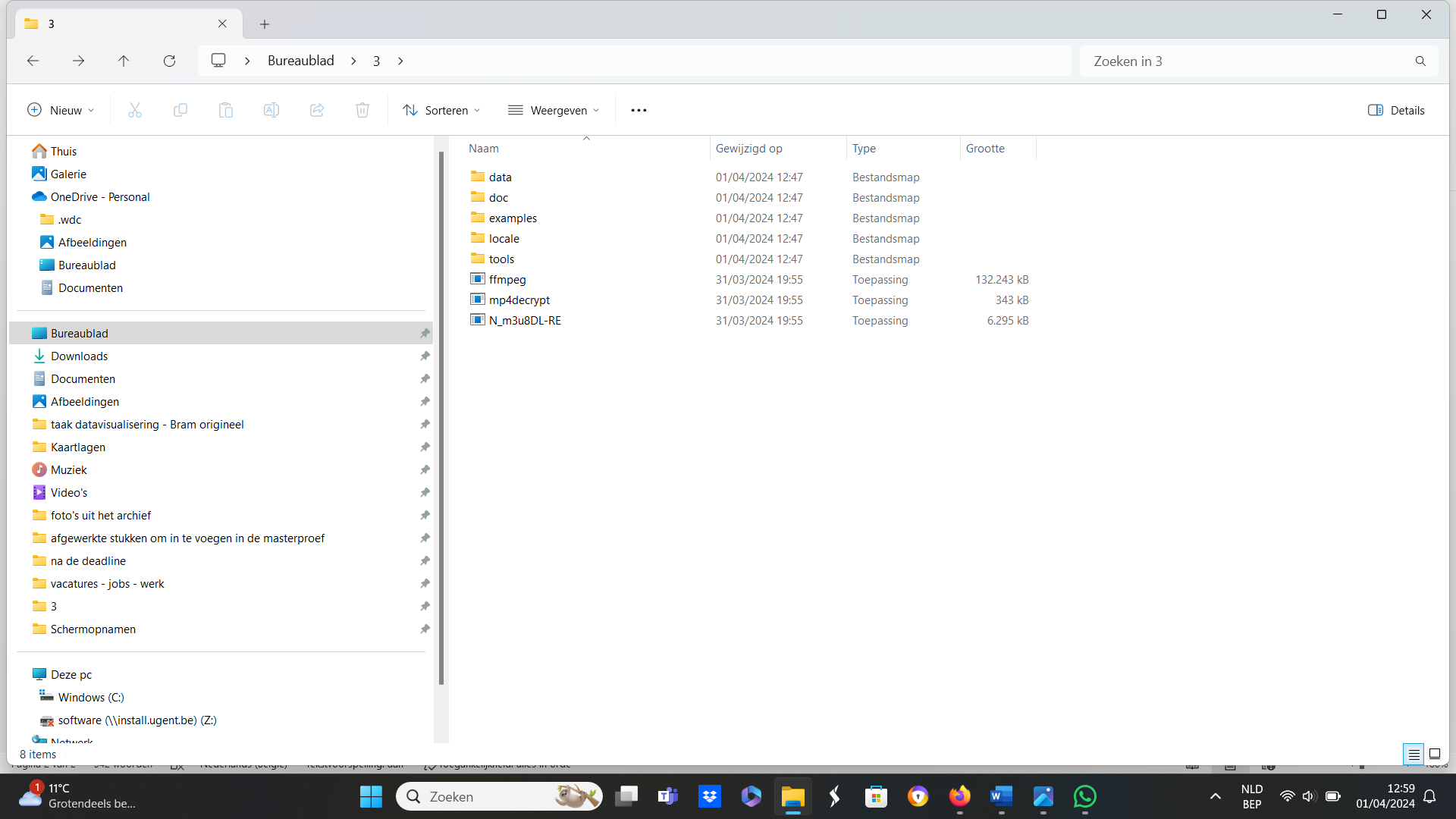
Task: Click the Cut scissors icon
Action: tap(135, 111)
